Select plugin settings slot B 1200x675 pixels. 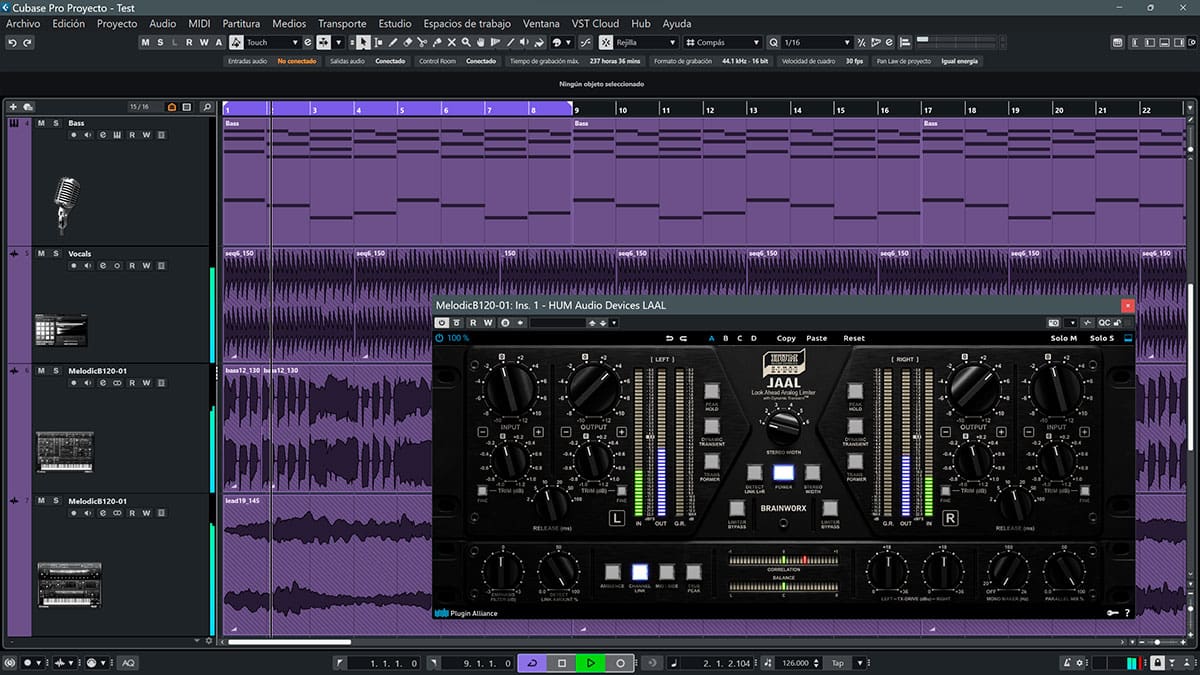click(726, 338)
